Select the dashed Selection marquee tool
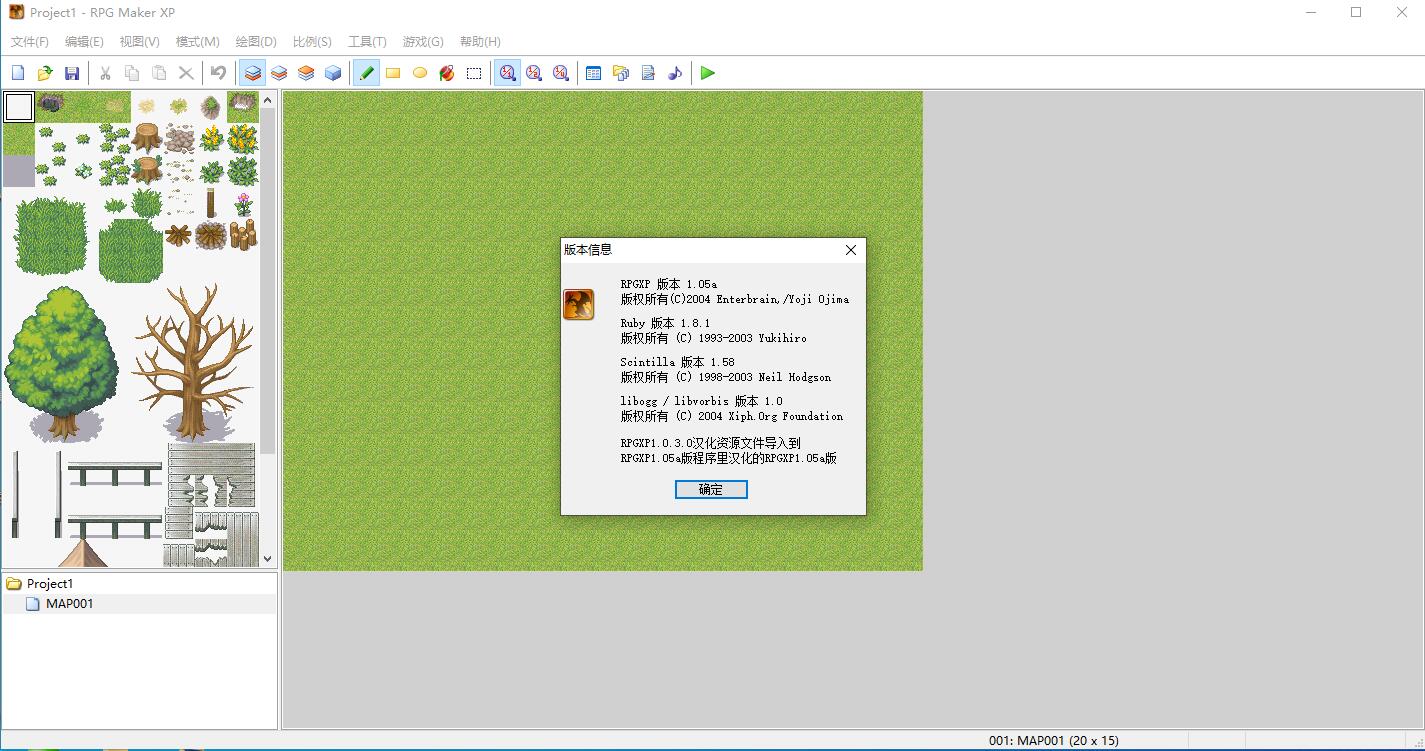Screen dimensions: 1425x751 point(475,73)
